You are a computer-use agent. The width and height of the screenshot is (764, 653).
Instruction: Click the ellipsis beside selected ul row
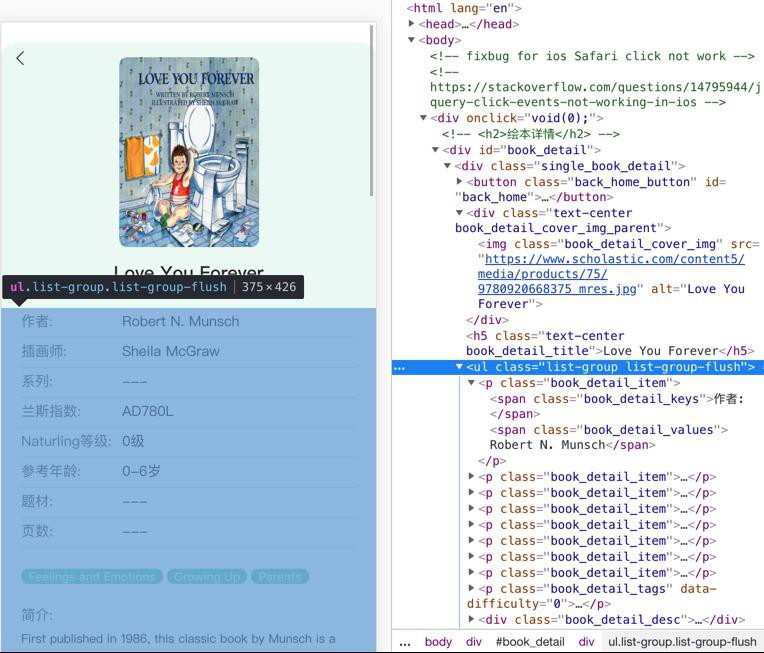(400, 368)
